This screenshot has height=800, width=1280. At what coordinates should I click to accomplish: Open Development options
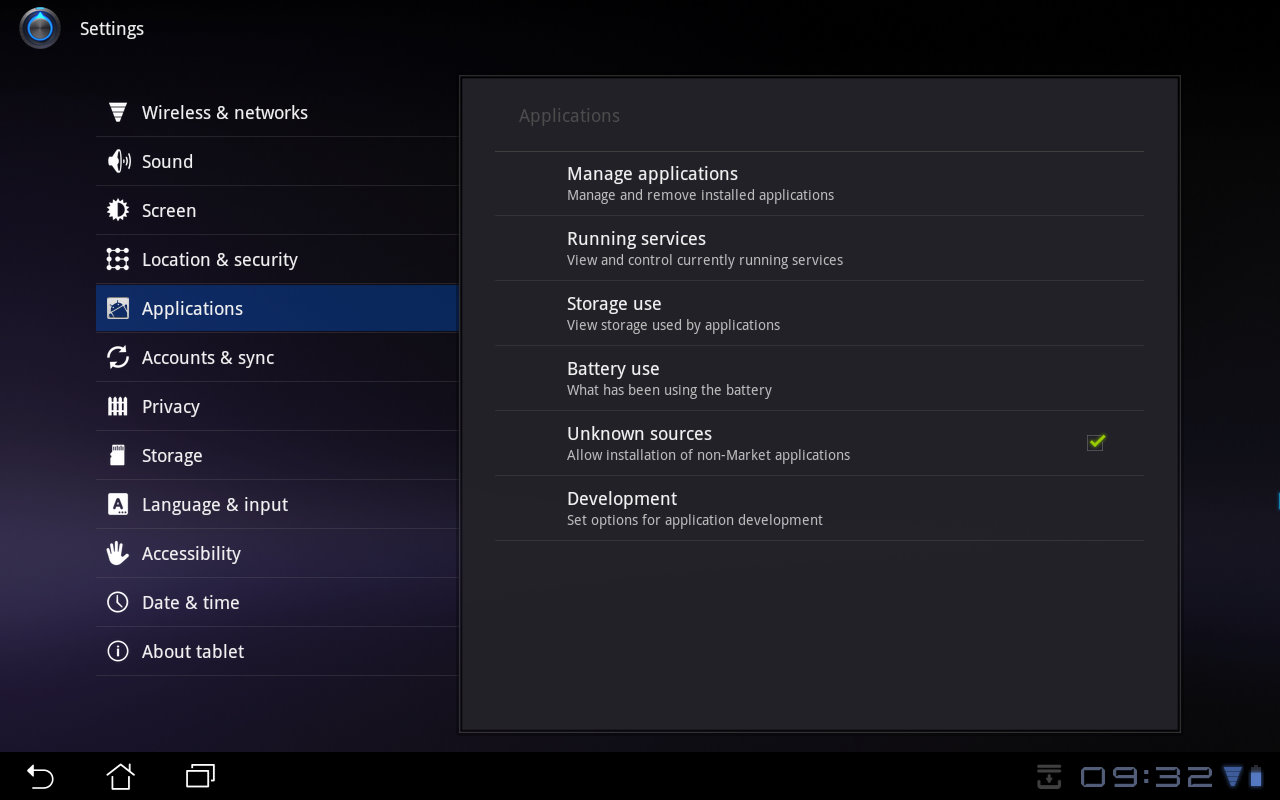819,509
